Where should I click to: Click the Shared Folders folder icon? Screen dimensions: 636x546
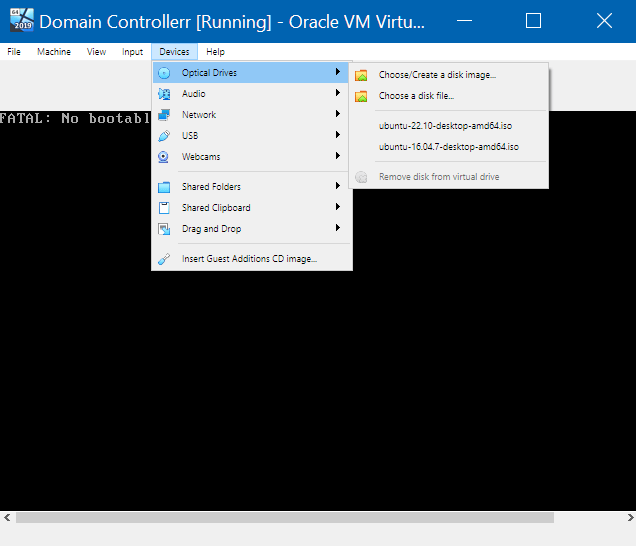click(164, 187)
